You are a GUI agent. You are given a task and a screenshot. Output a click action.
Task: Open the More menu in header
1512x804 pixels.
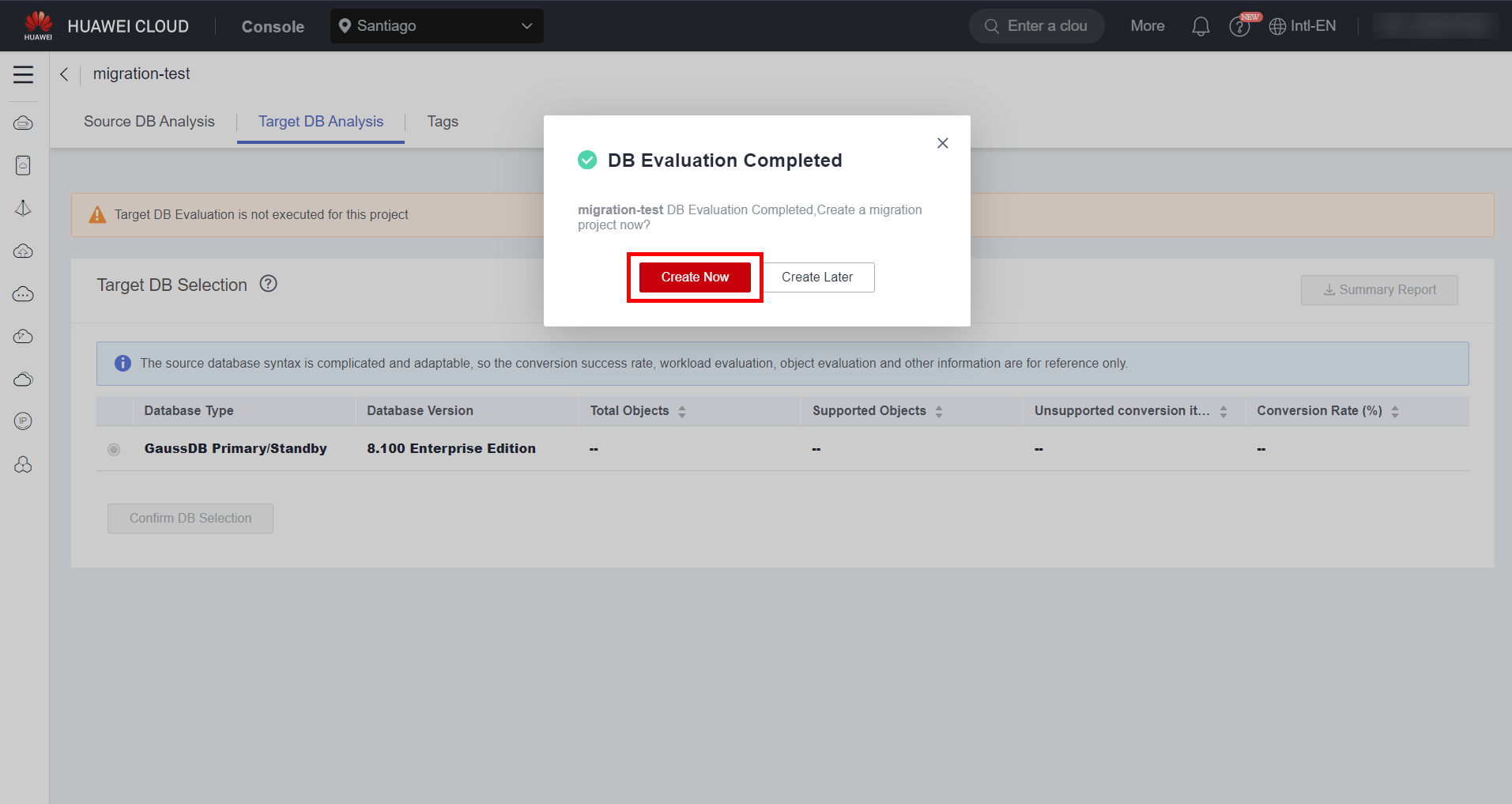(1147, 26)
